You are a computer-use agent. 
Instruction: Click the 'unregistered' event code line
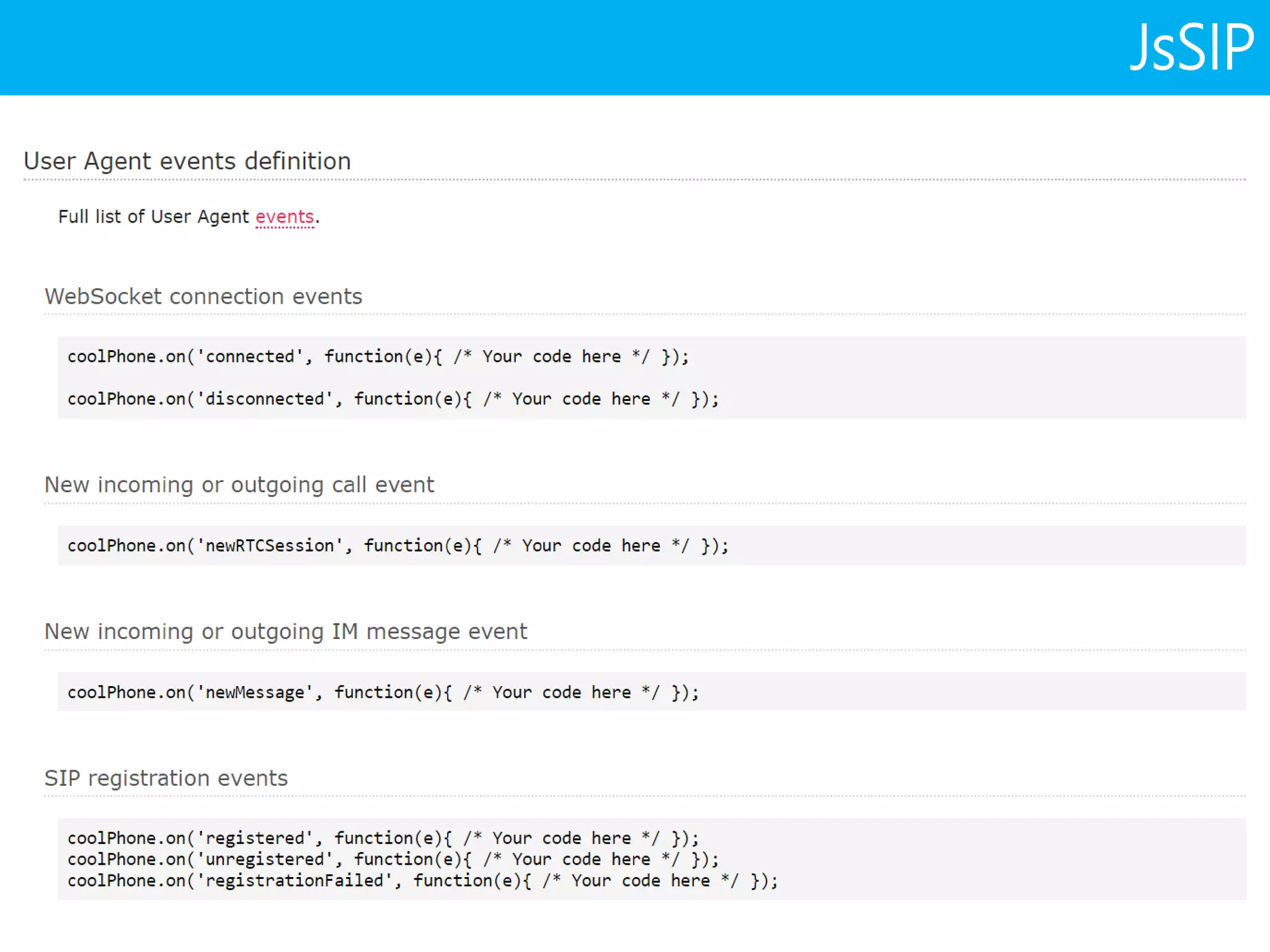coord(393,859)
